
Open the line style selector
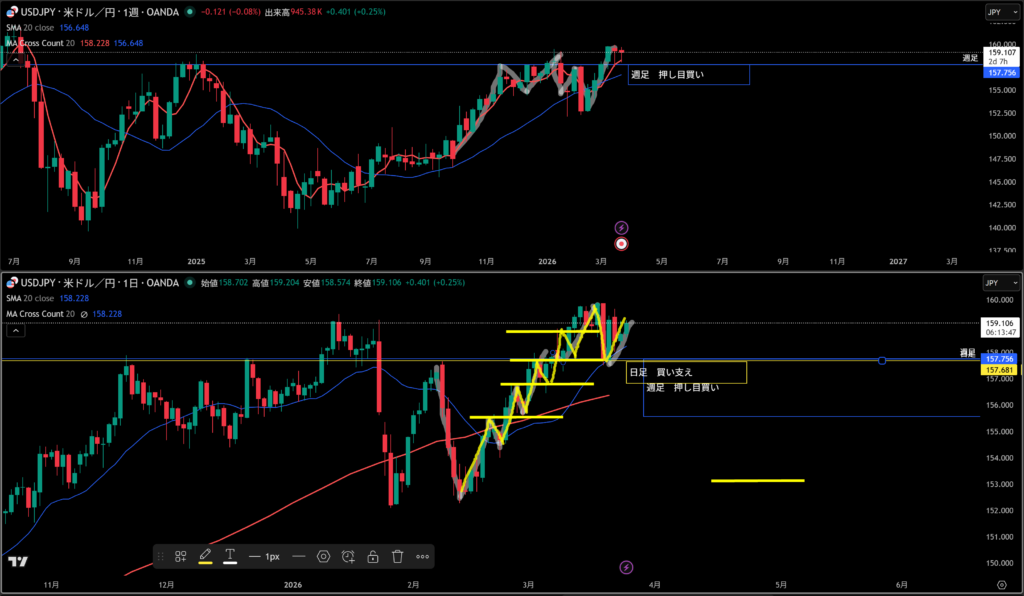point(298,556)
